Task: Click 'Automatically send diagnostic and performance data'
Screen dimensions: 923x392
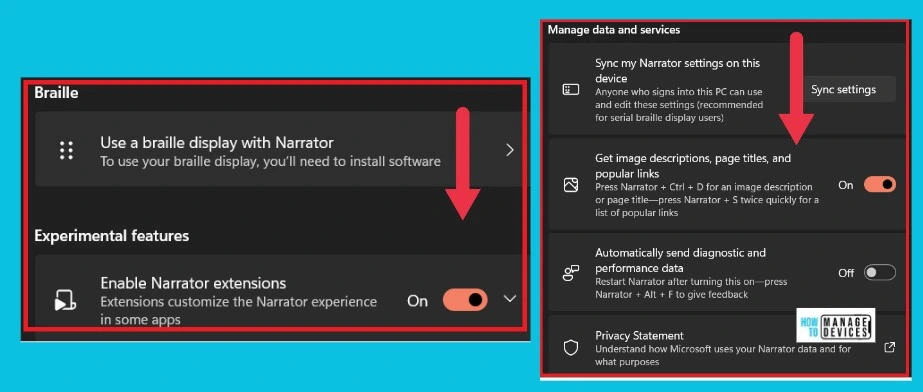Action: [680, 261]
